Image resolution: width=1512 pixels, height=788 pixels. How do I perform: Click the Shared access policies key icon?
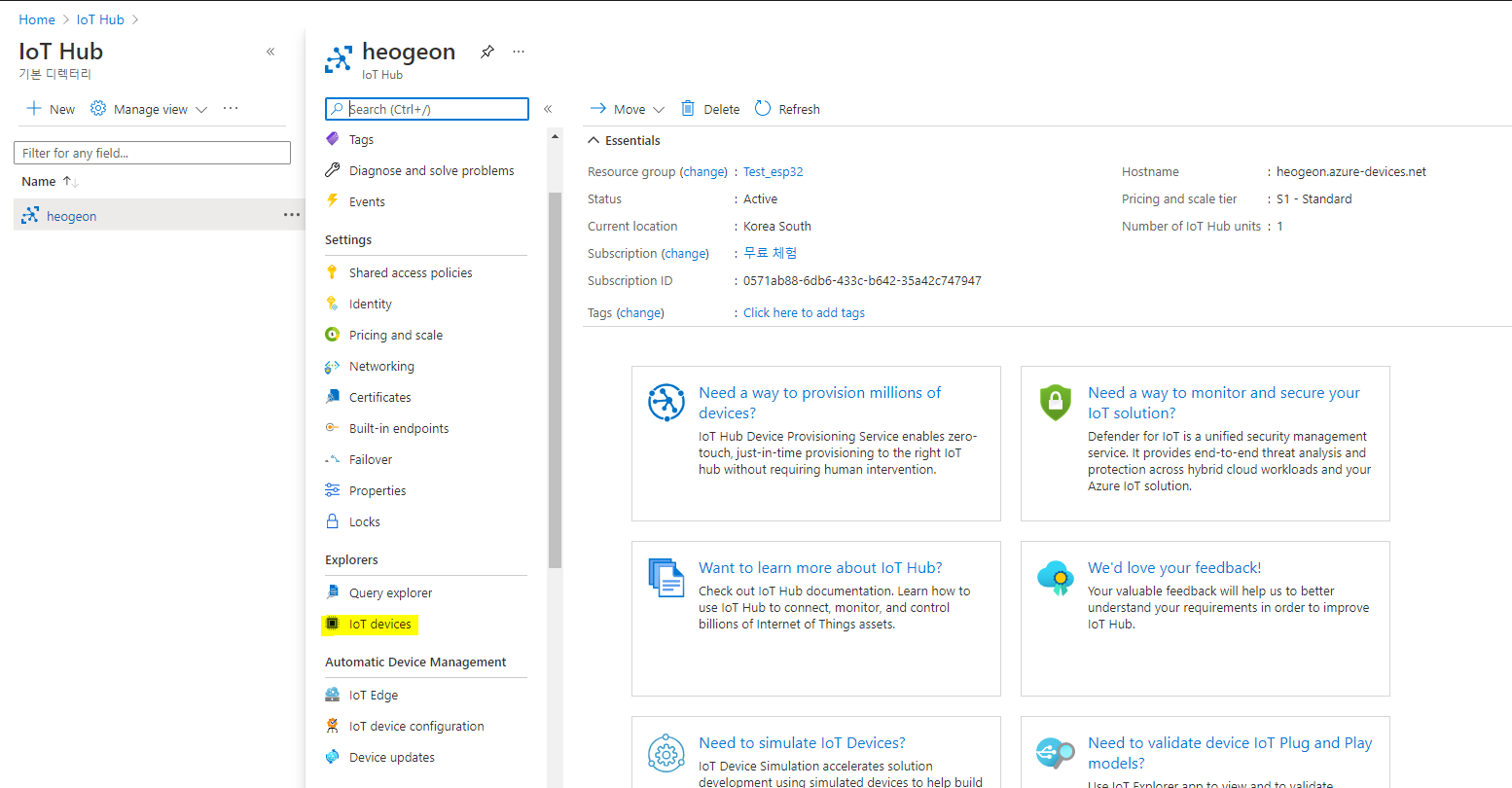(x=333, y=272)
